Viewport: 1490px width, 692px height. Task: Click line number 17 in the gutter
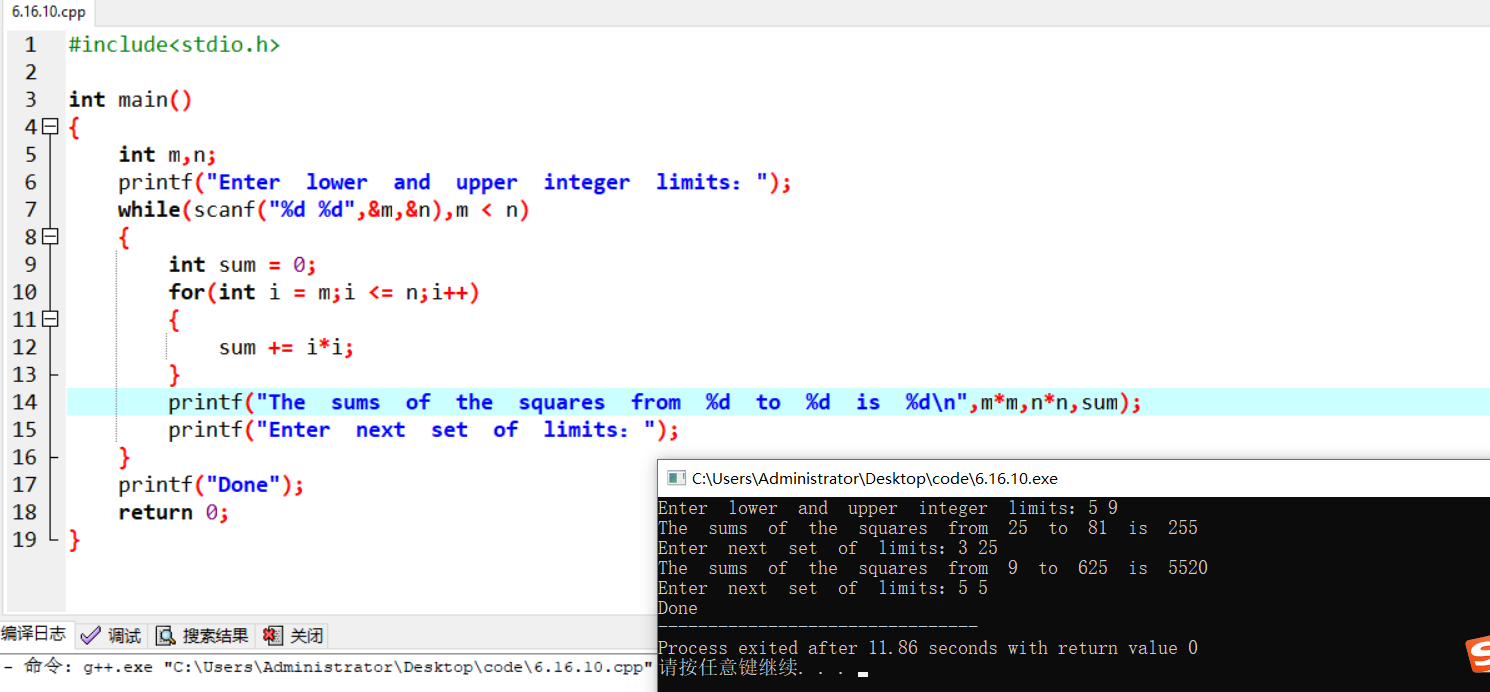point(24,485)
